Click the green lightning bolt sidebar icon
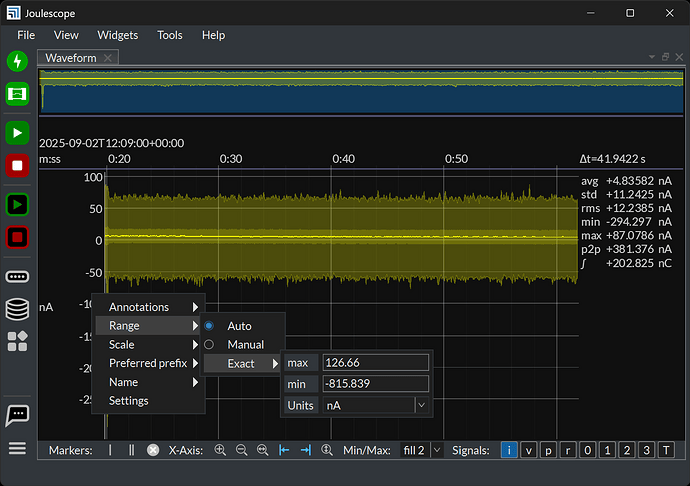Screen dimensions: 690x486 17,62
